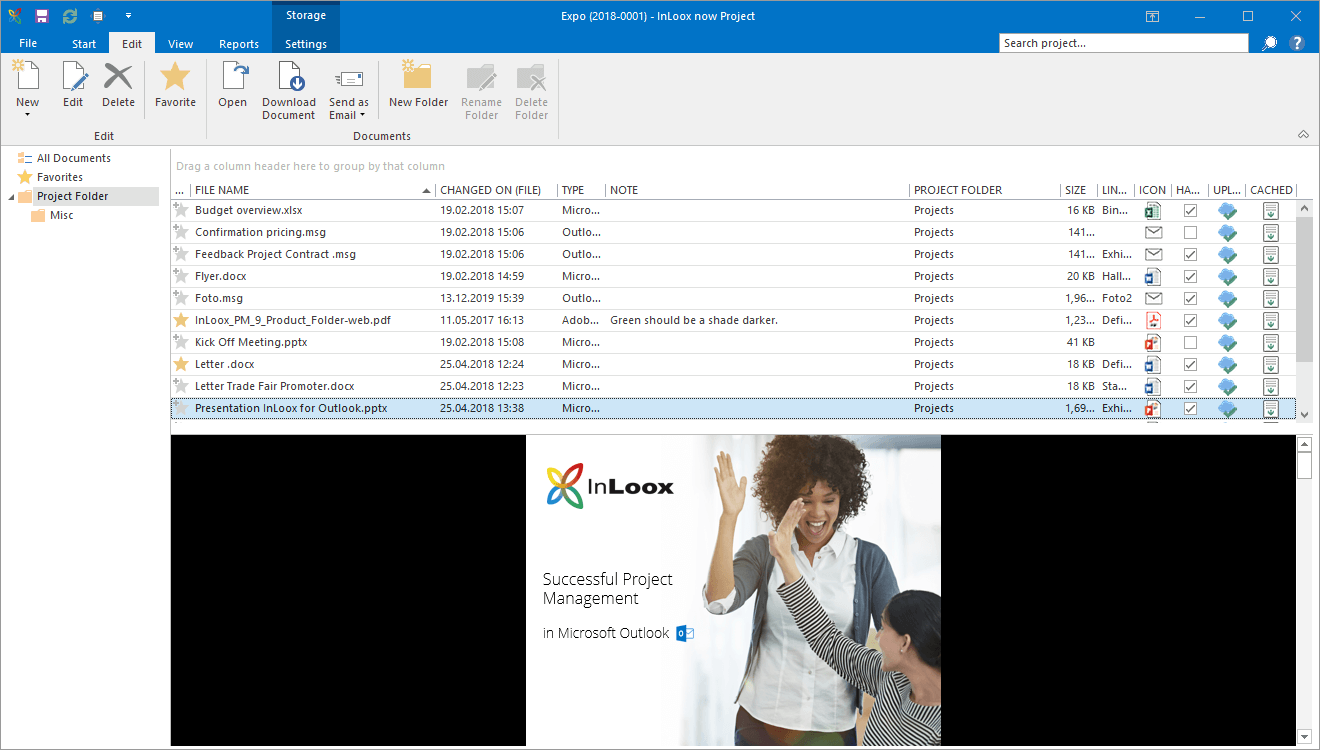Toggle checkbox for Feedback Project Contract .msg
This screenshot has height=750, width=1320.
point(1190,254)
